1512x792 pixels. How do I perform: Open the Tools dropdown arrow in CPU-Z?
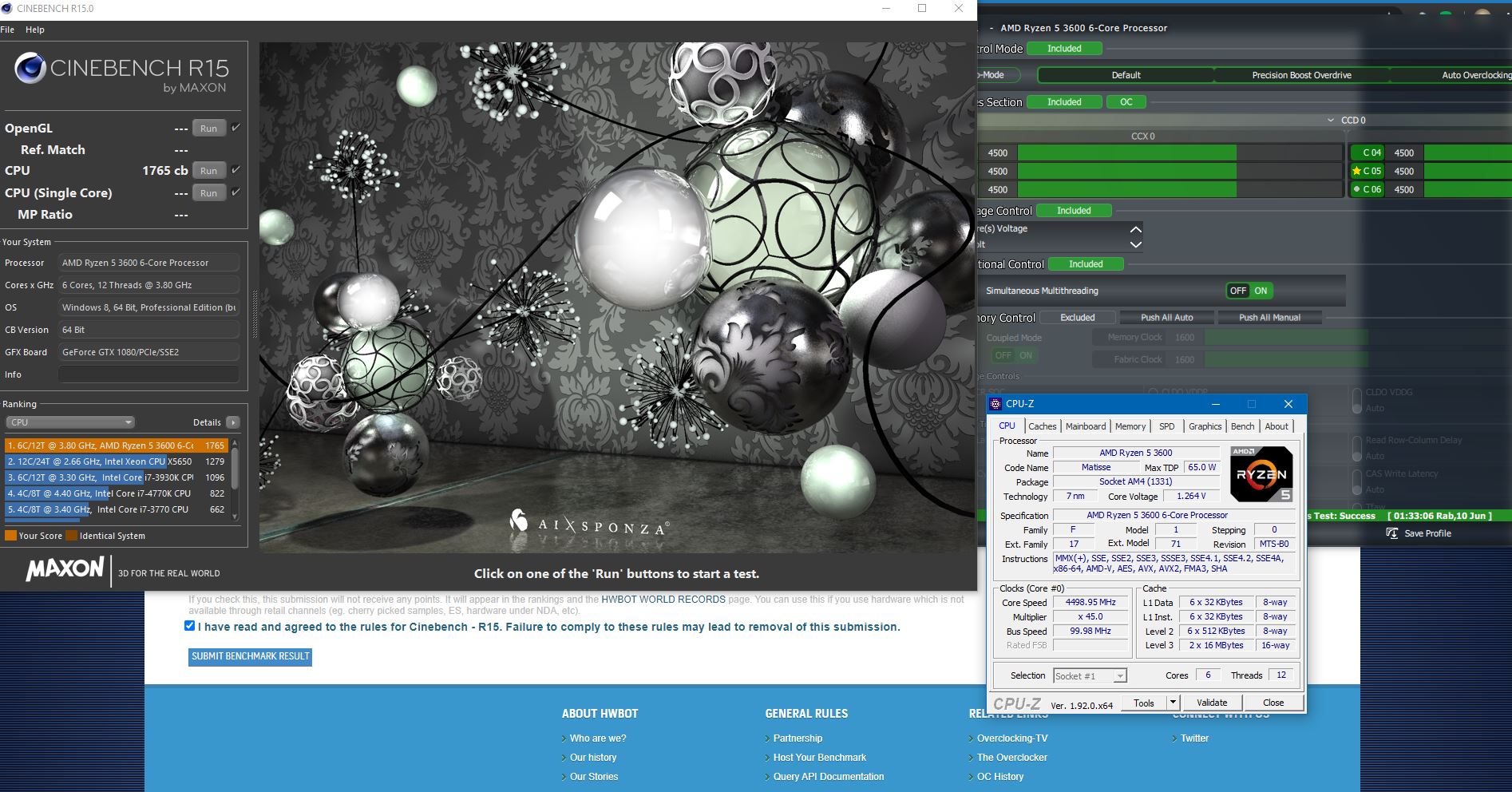[x=1173, y=703]
